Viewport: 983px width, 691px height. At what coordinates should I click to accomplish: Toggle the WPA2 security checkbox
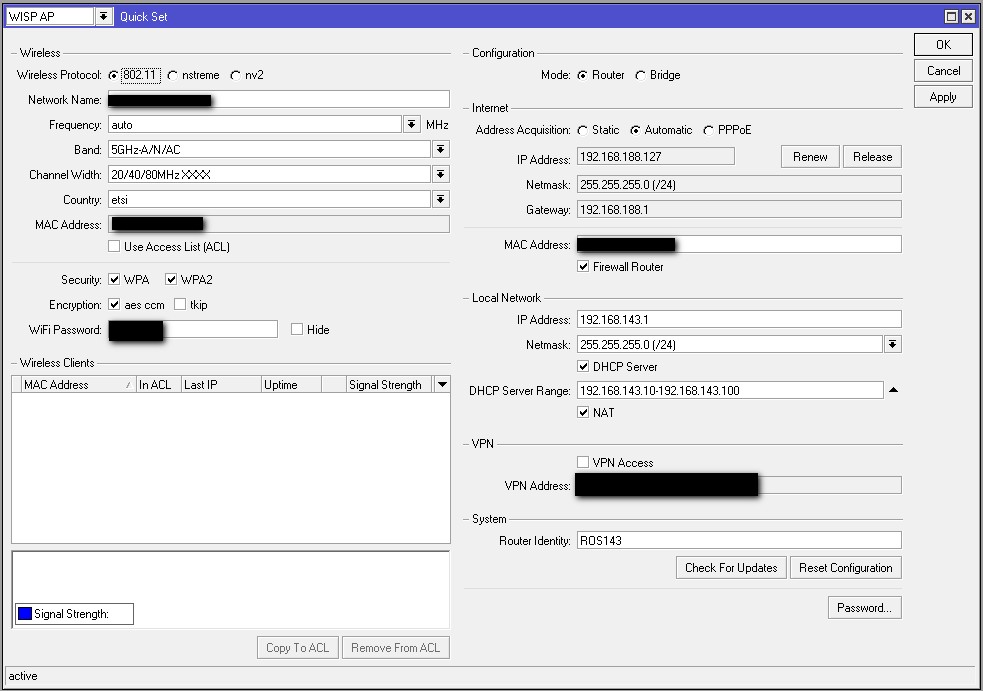171,279
